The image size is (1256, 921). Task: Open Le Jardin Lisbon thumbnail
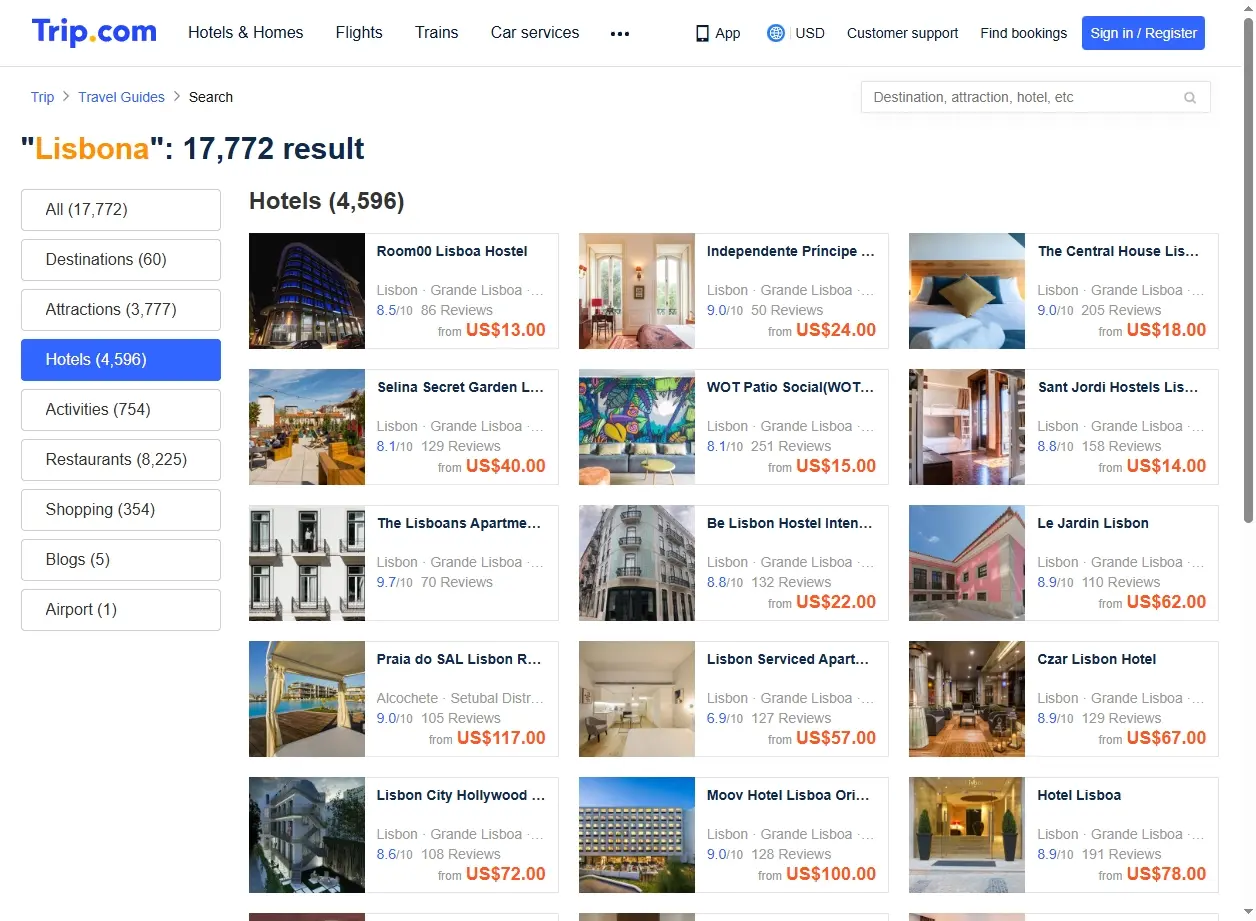[967, 563]
